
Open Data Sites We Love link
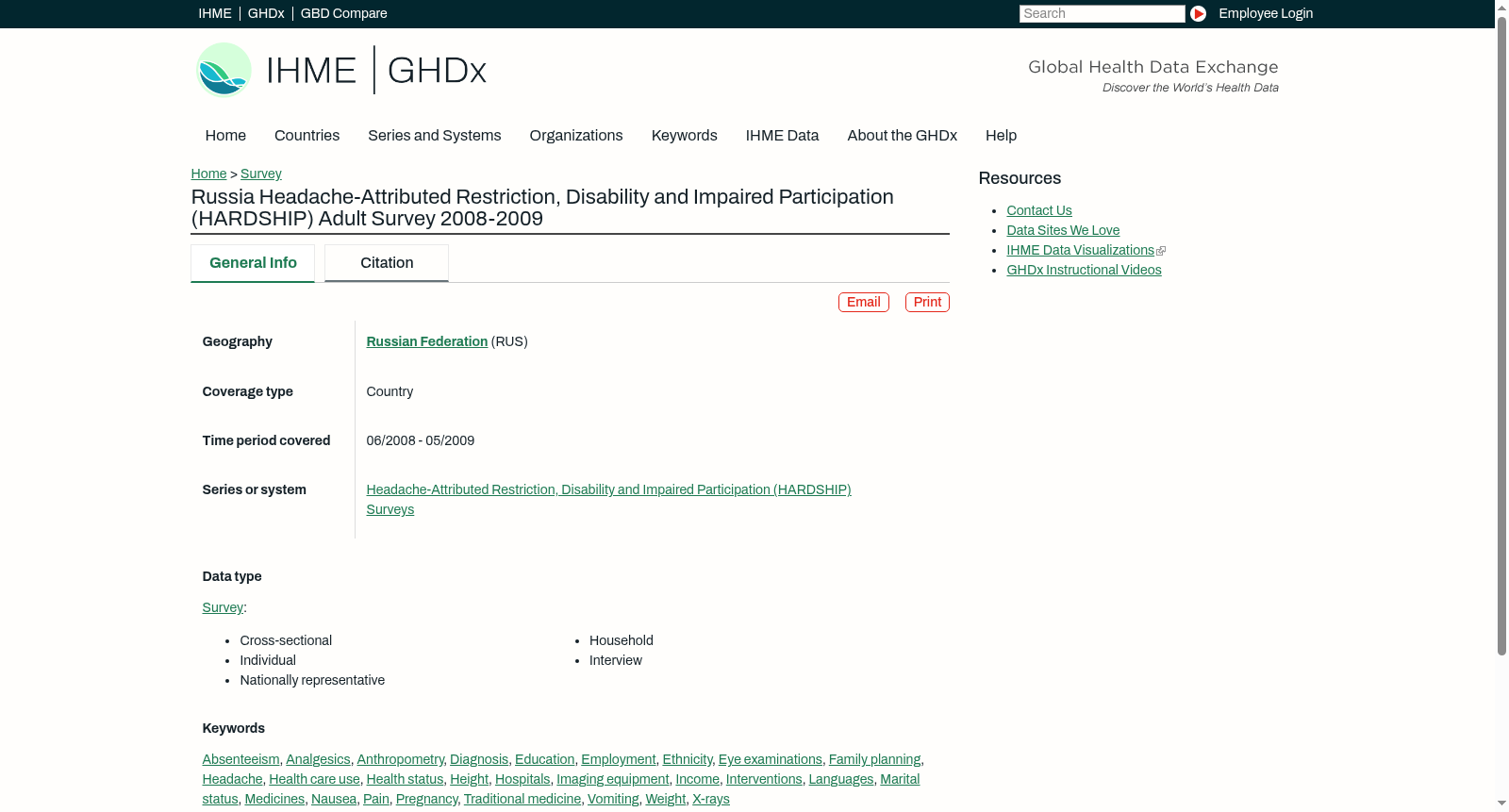tap(1063, 231)
